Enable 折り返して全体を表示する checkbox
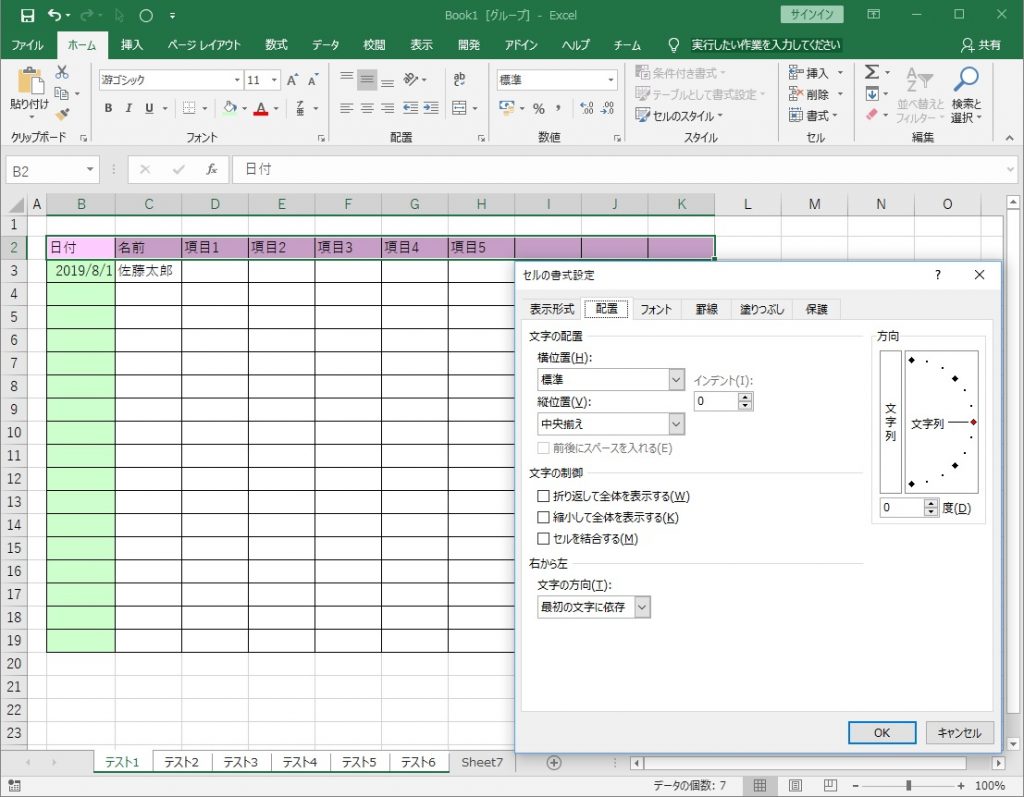The image size is (1024, 797). coord(543,496)
